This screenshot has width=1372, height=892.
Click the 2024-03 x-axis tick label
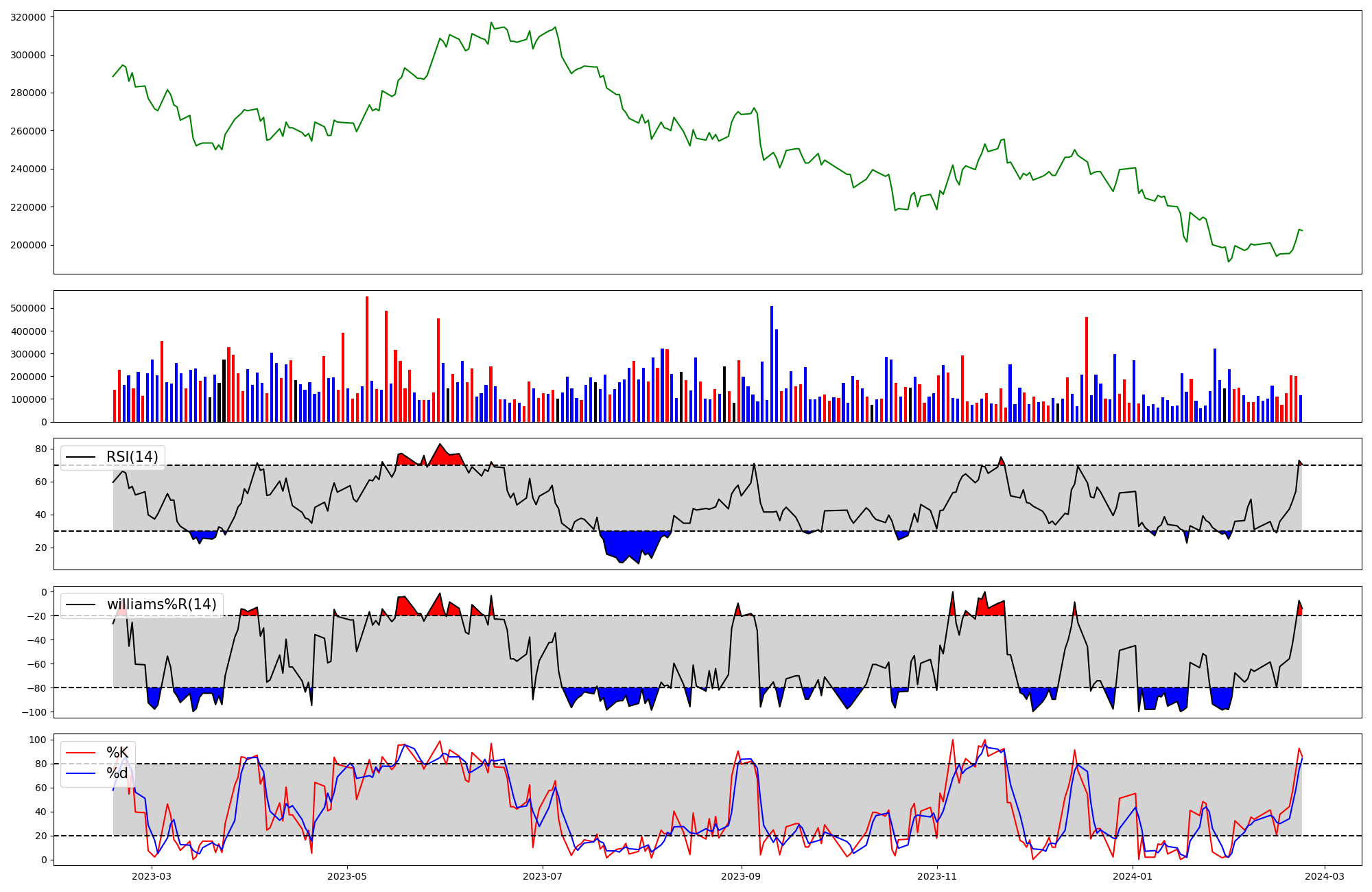click(1324, 876)
